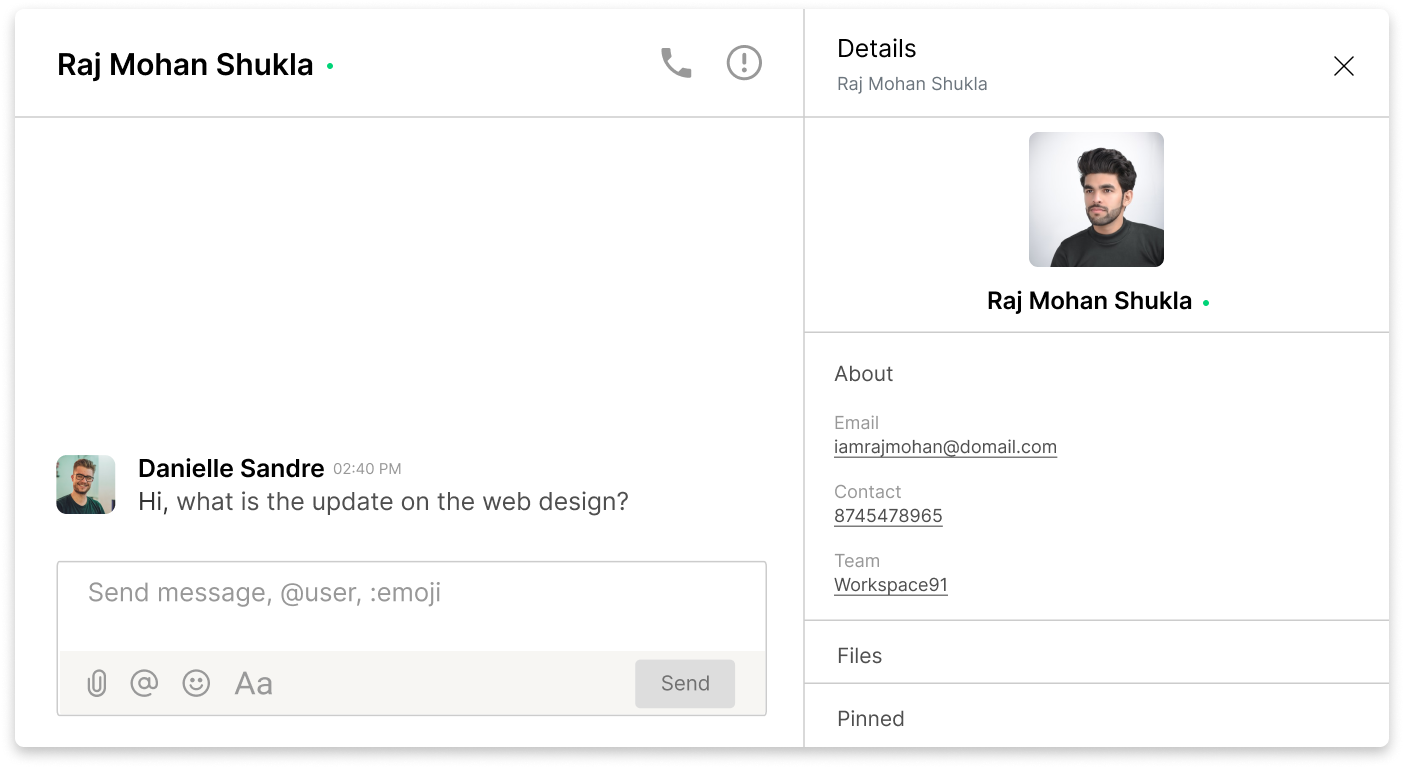This screenshot has width=1404, height=768.
Task: Attach a file using the paperclip icon
Action: tap(96, 683)
